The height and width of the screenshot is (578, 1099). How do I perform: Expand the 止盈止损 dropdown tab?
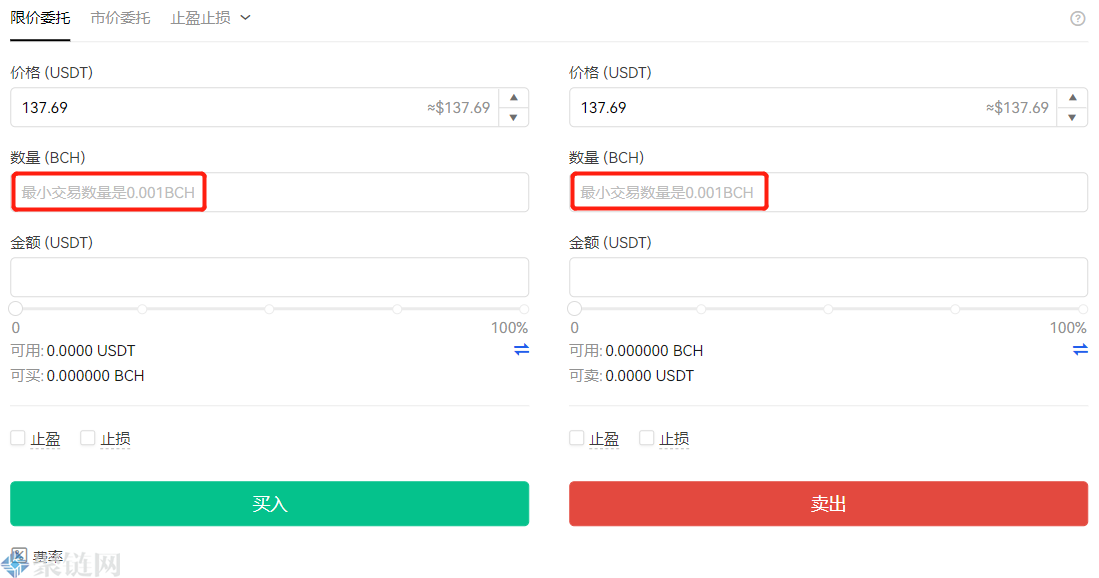(210, 18)
